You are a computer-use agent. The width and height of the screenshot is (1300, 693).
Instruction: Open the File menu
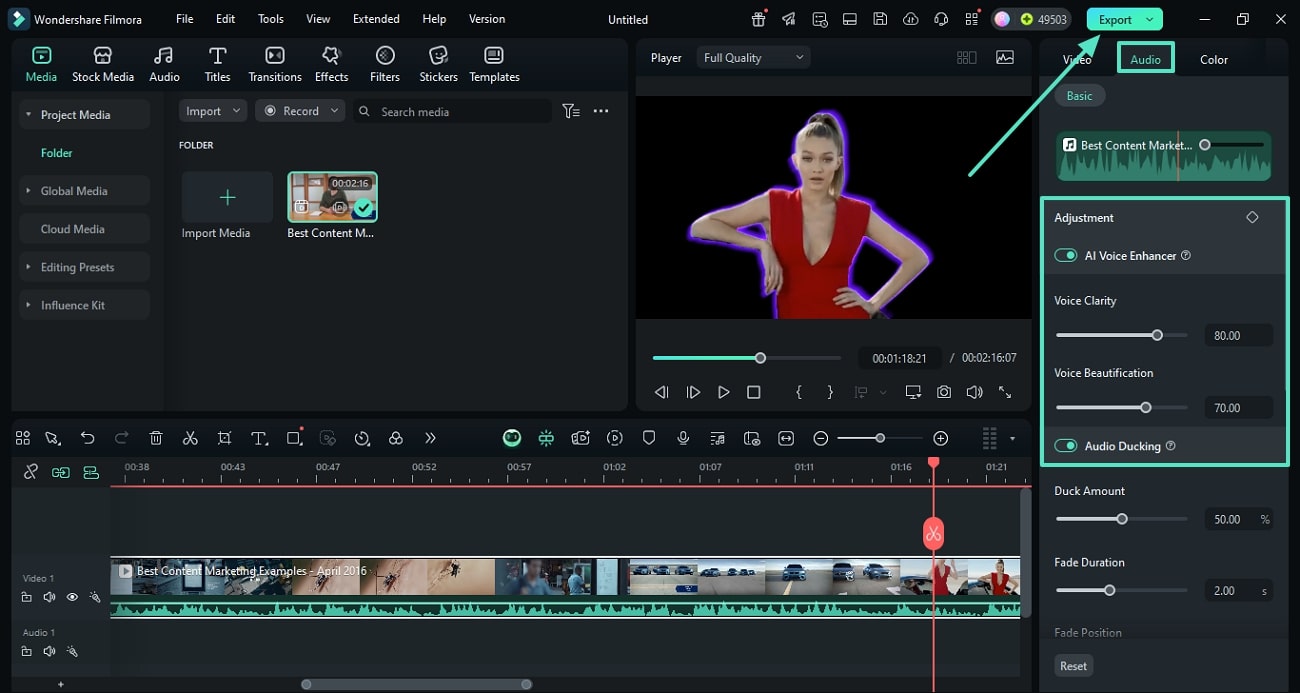tap(185, 19)
